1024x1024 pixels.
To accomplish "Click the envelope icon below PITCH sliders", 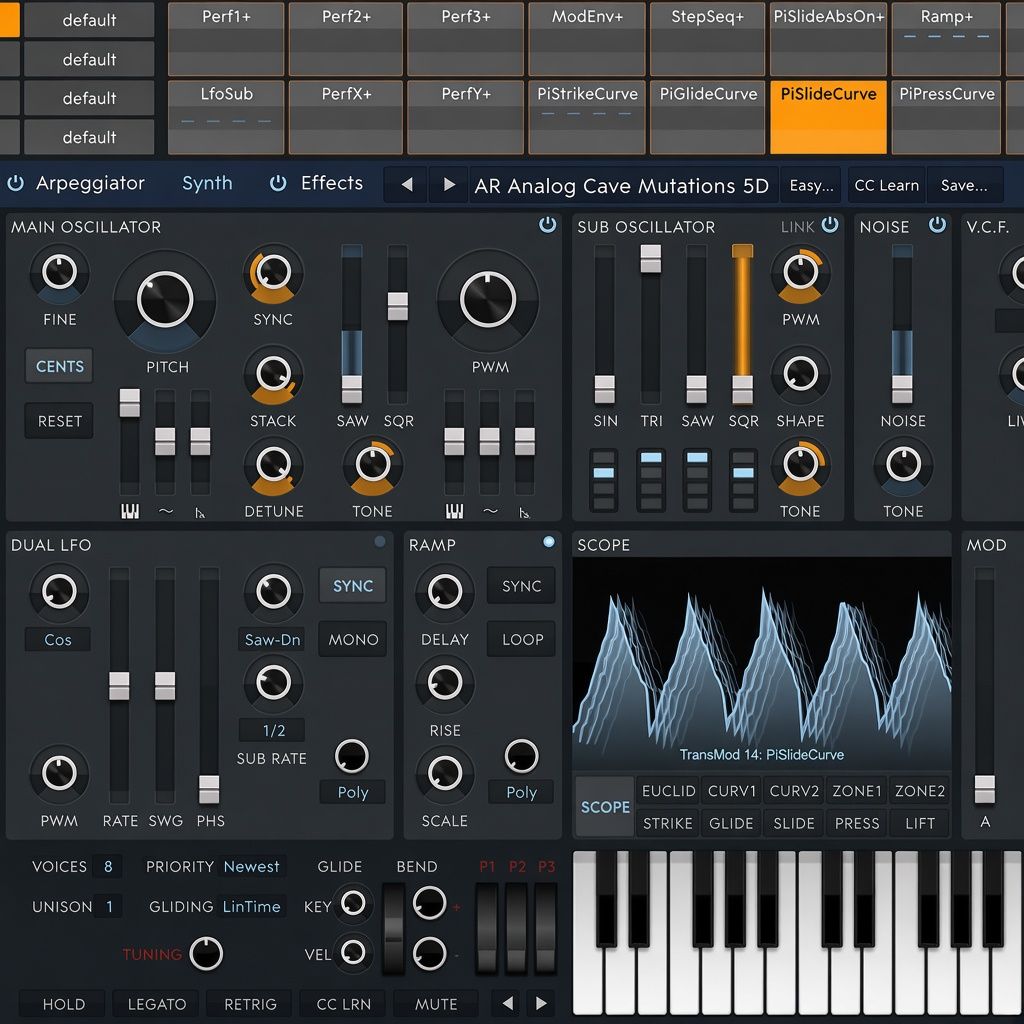I will click(x=200, y=513).
